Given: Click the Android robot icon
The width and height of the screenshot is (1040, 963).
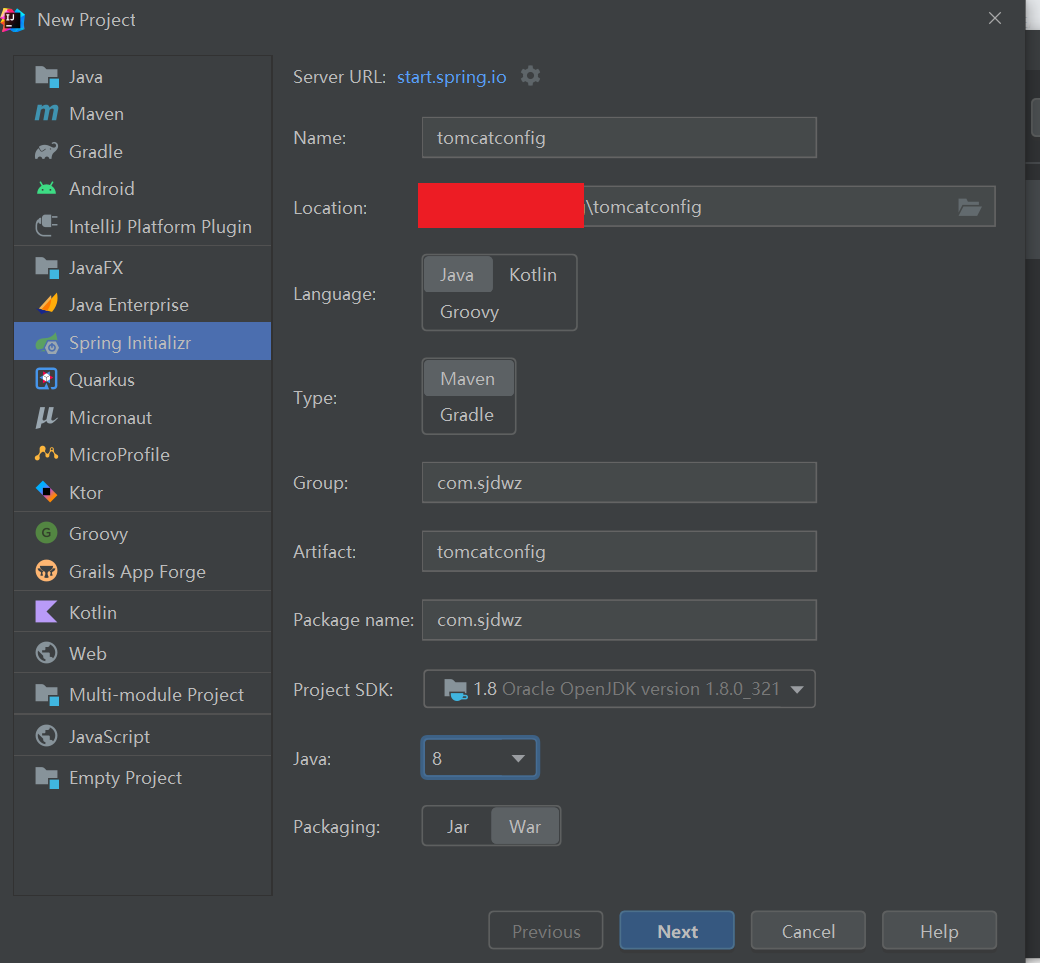Looking at the screenshot, I should tap(46, 188).
